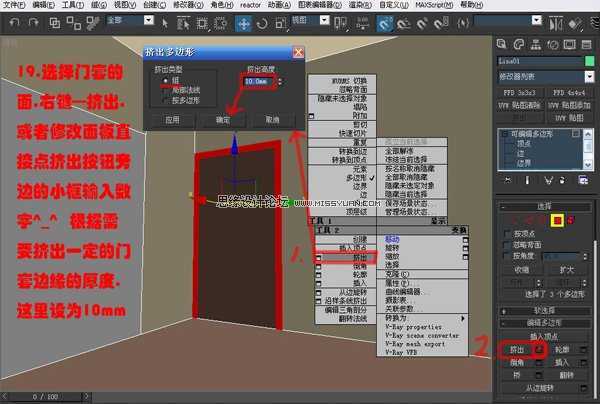Toggle the Angle Snap icon

tap(403, 24)
